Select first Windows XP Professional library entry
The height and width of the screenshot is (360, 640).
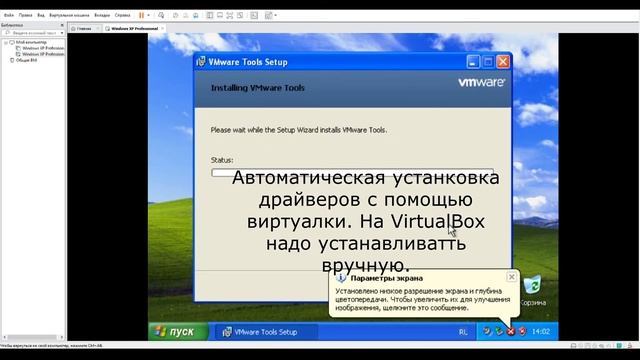[40, 48]
